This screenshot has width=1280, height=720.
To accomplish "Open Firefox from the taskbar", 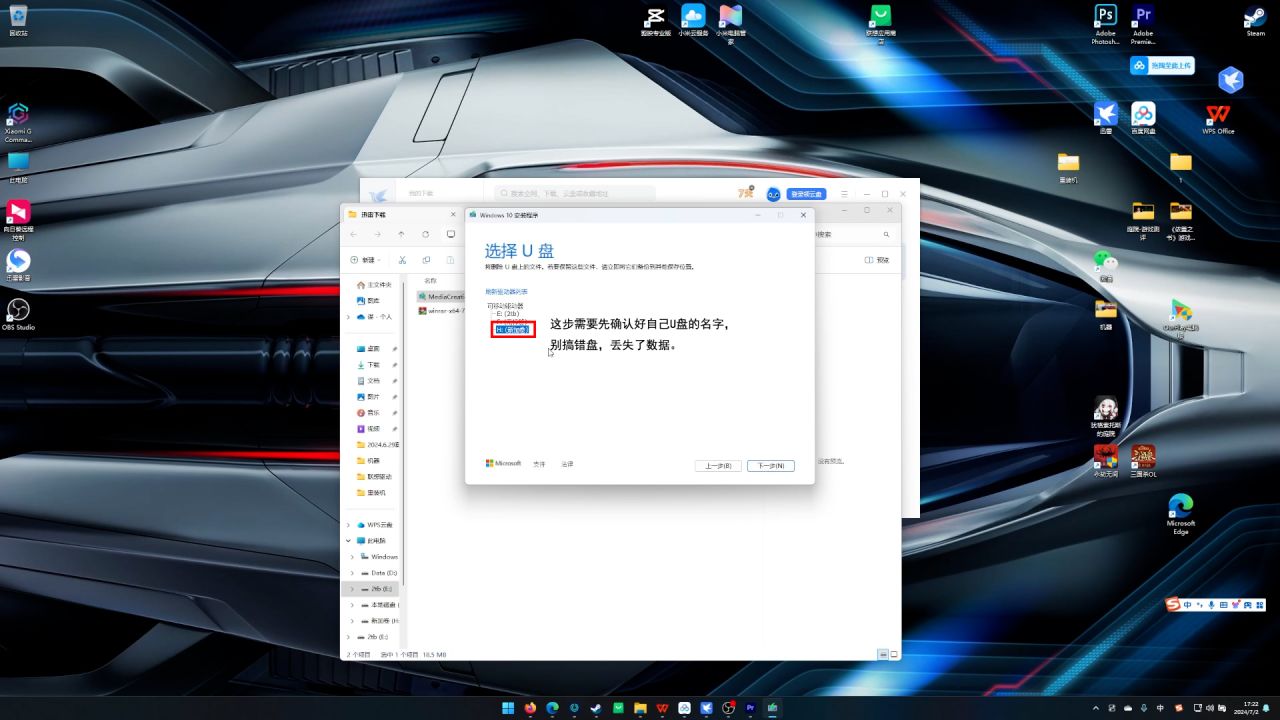I will point(529,708).
